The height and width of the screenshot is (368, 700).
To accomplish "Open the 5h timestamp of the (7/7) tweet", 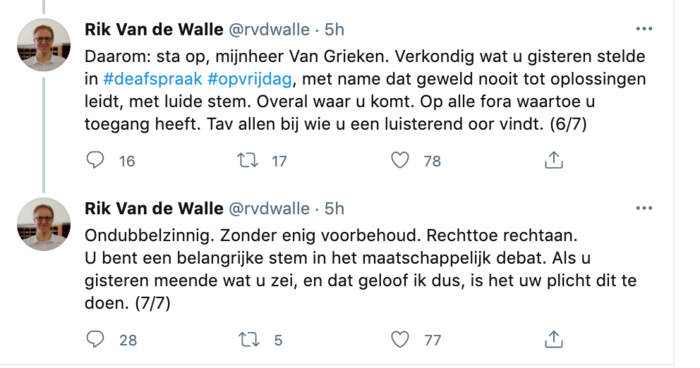I will point(334,209).
